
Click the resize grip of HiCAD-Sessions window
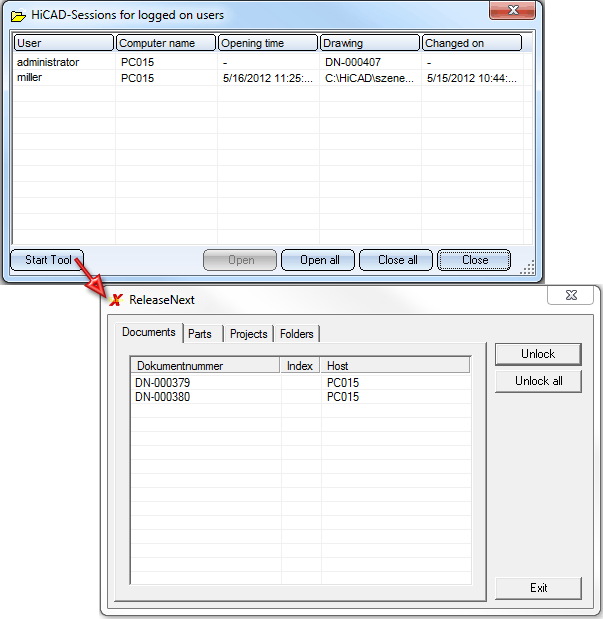528,267
